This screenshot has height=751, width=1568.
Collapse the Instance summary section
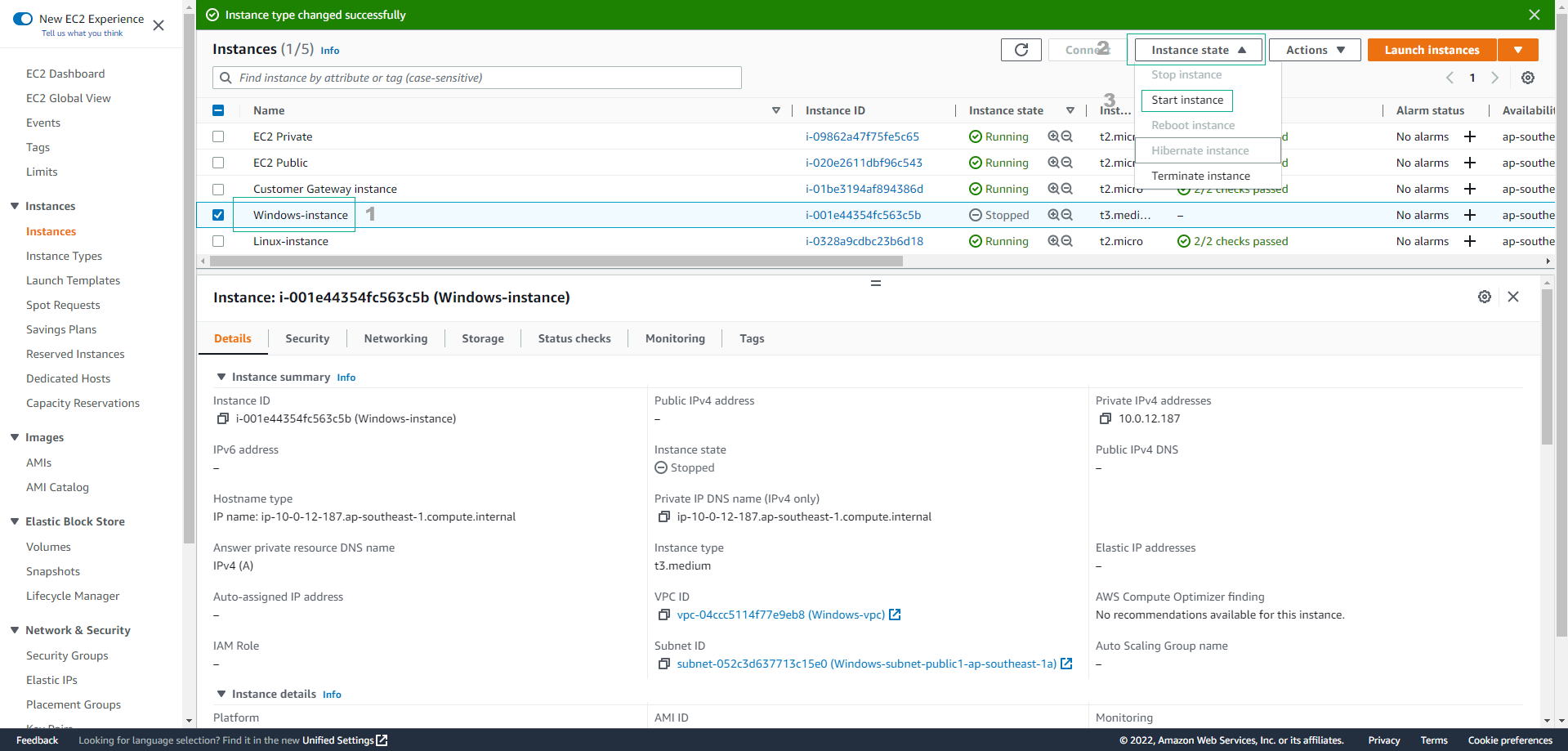221,377
